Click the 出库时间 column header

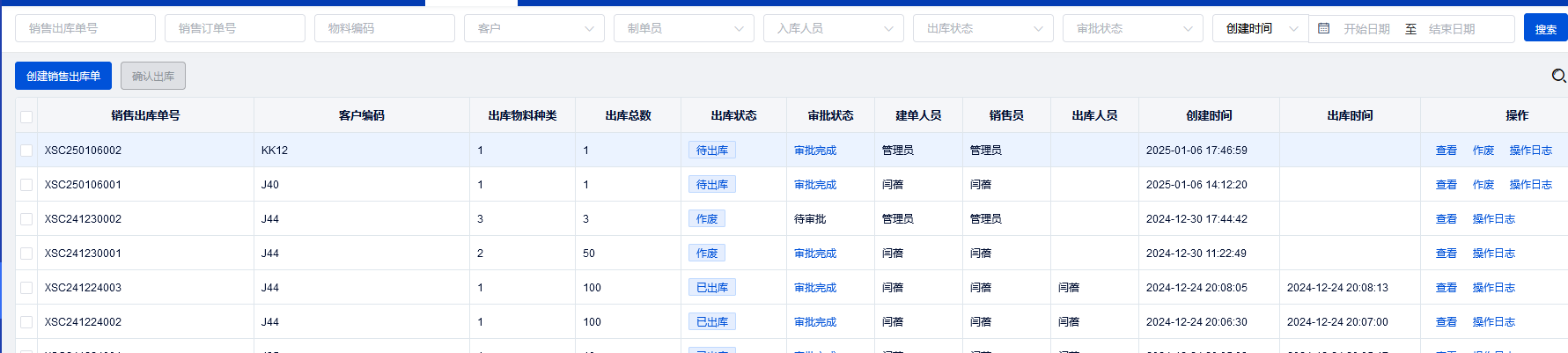point(1350,115)
